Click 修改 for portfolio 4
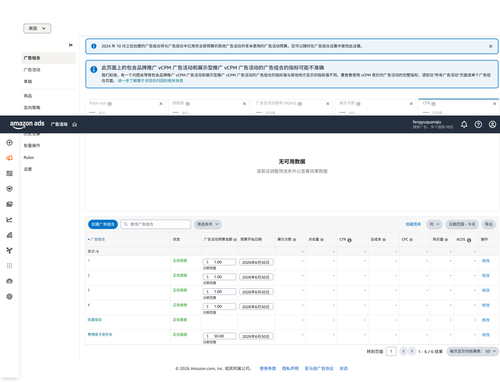The width and height of the screenshot is (500, 382). pyautogui.click(x=486, y=305)
